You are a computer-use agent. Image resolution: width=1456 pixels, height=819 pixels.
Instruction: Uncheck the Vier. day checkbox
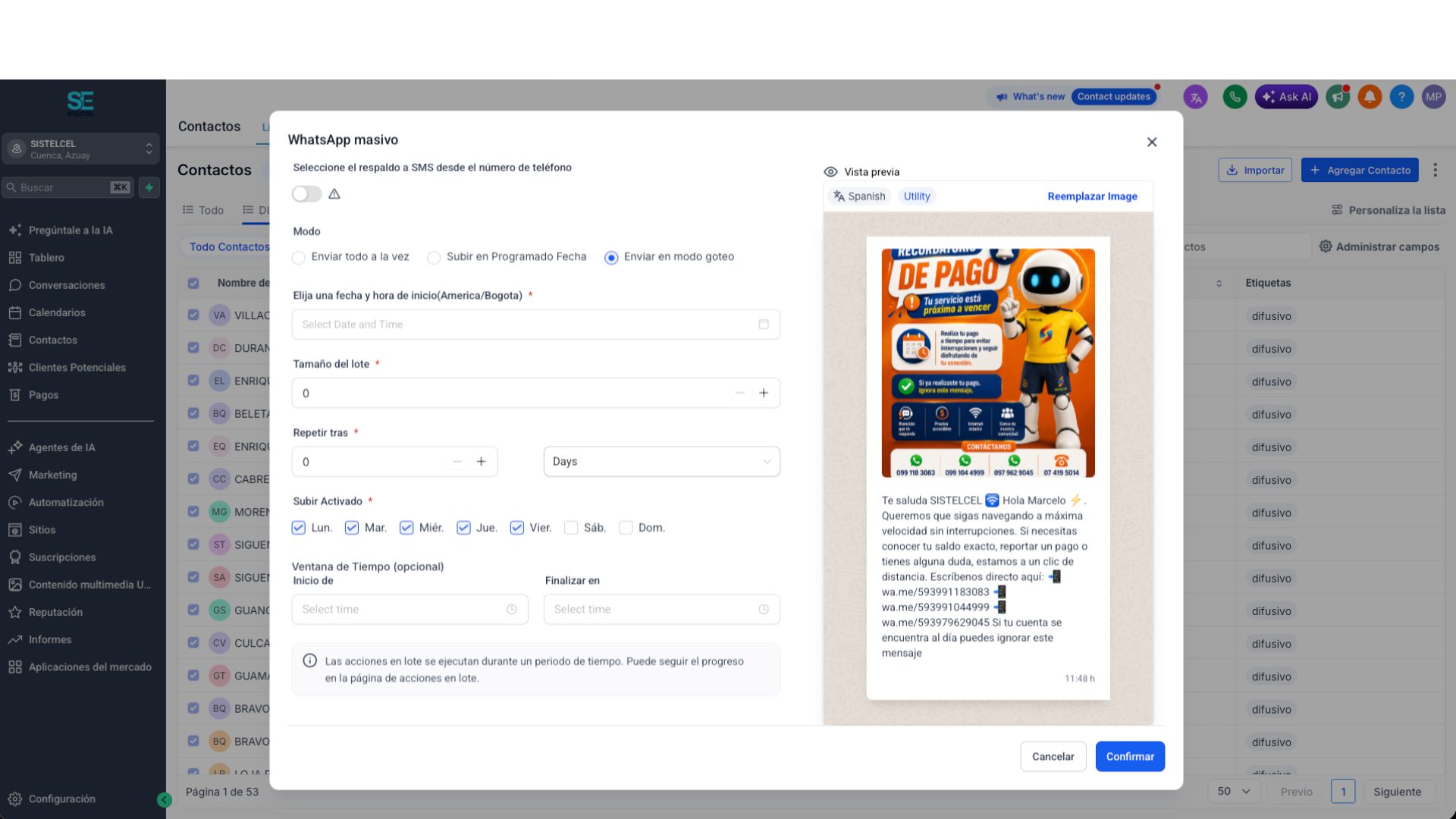click(x=517, y=528)
